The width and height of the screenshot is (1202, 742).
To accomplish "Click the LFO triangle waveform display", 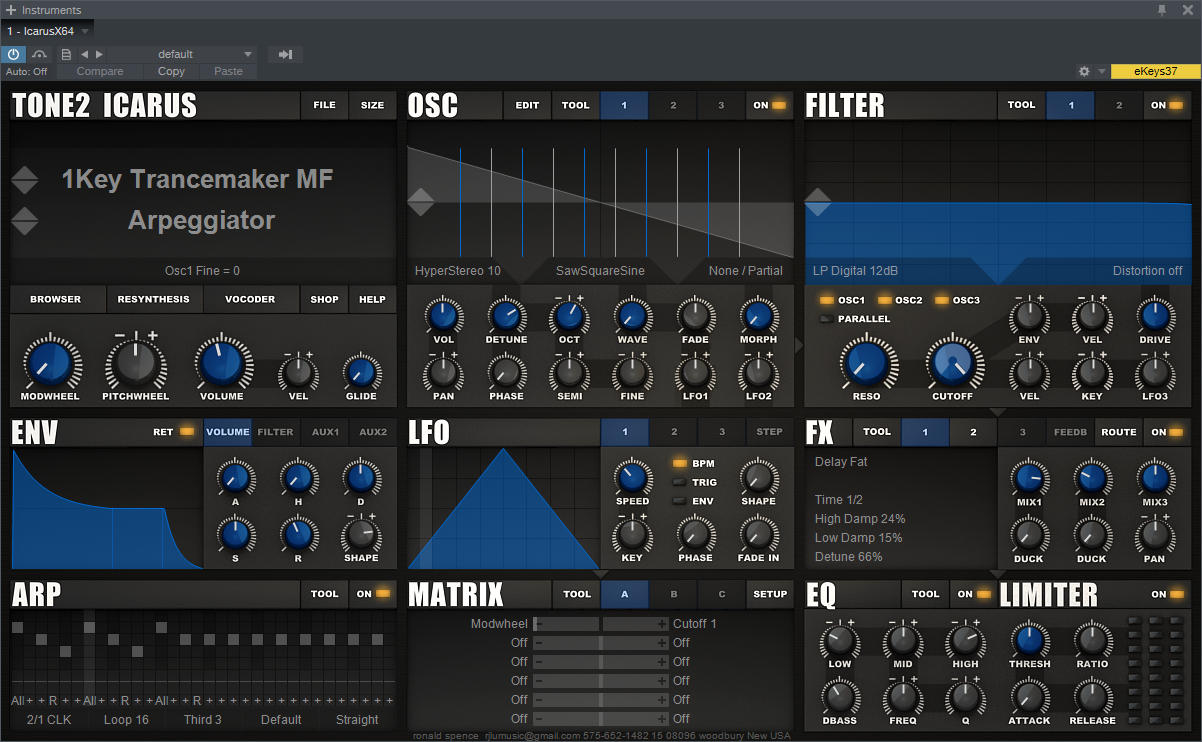I will [x=503, y=508].
